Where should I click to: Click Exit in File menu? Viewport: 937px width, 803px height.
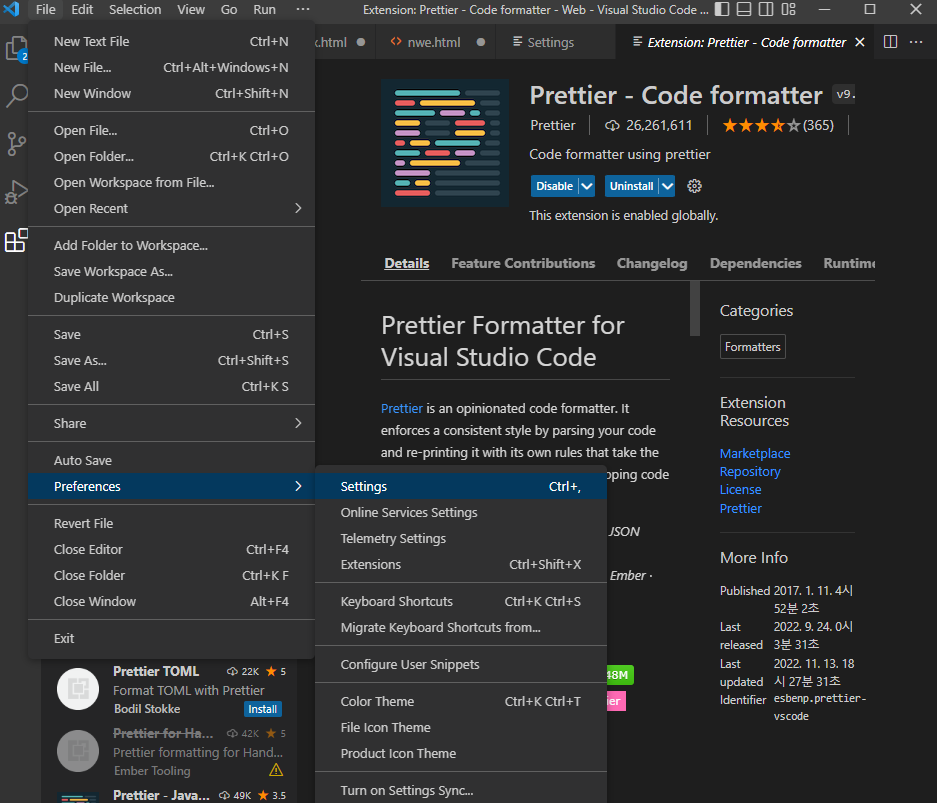pos(172,639)
